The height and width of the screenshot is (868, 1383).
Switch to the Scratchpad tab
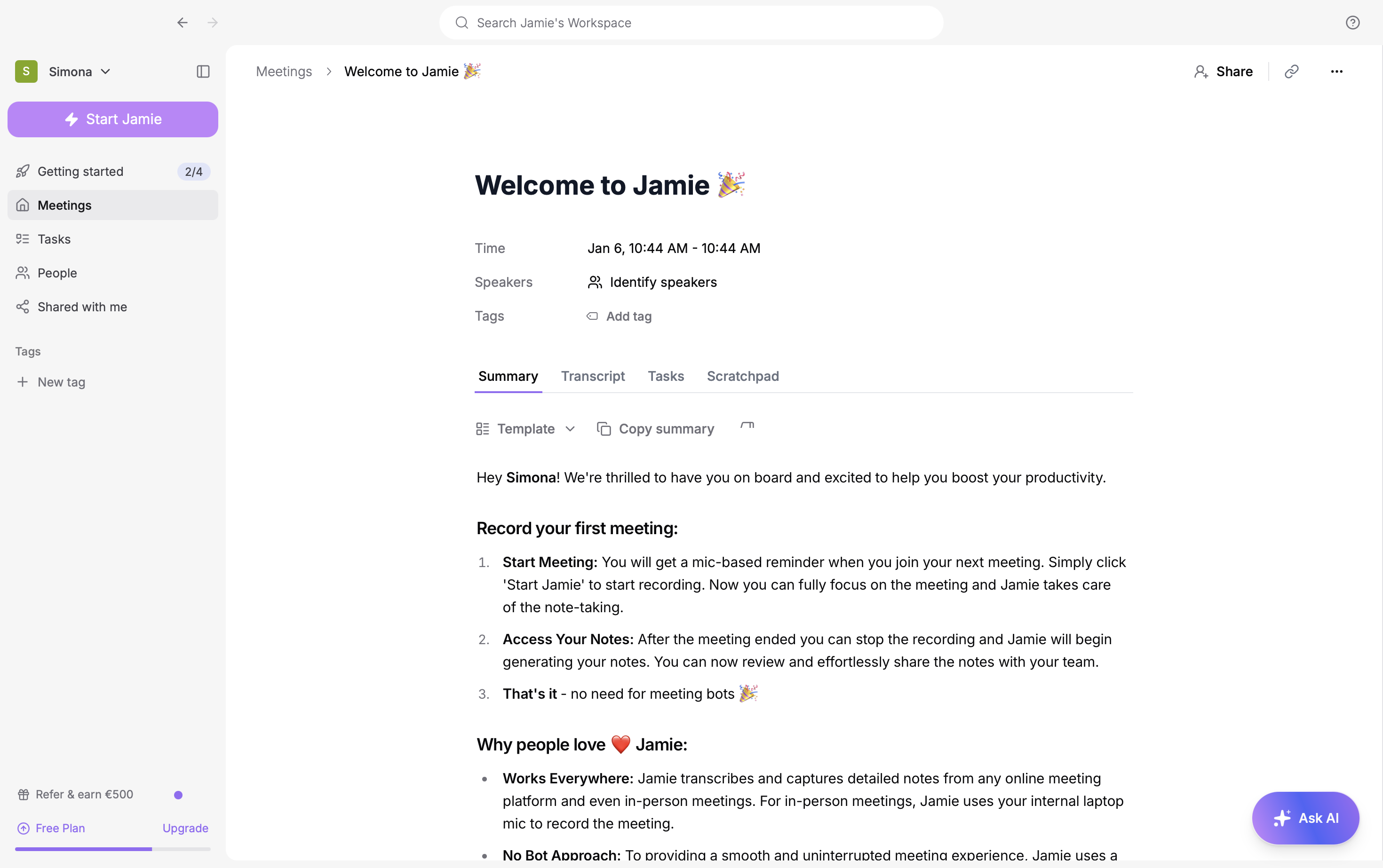[x=742, y=376]
